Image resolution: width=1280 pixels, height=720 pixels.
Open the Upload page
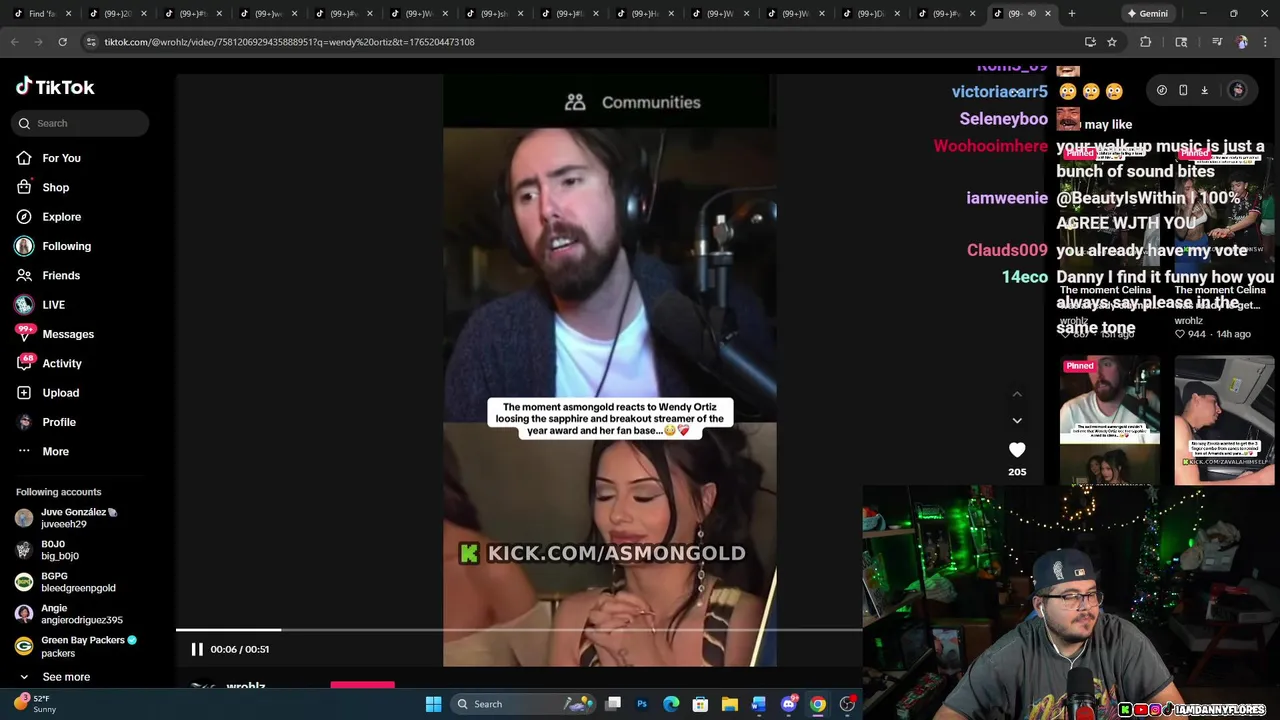[60, 393]
